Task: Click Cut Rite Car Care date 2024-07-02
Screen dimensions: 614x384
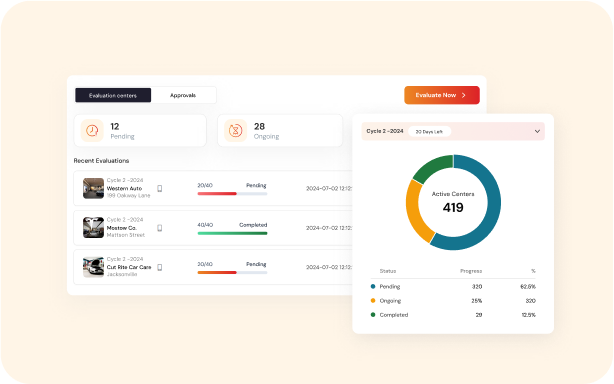Action: point(329,267)
